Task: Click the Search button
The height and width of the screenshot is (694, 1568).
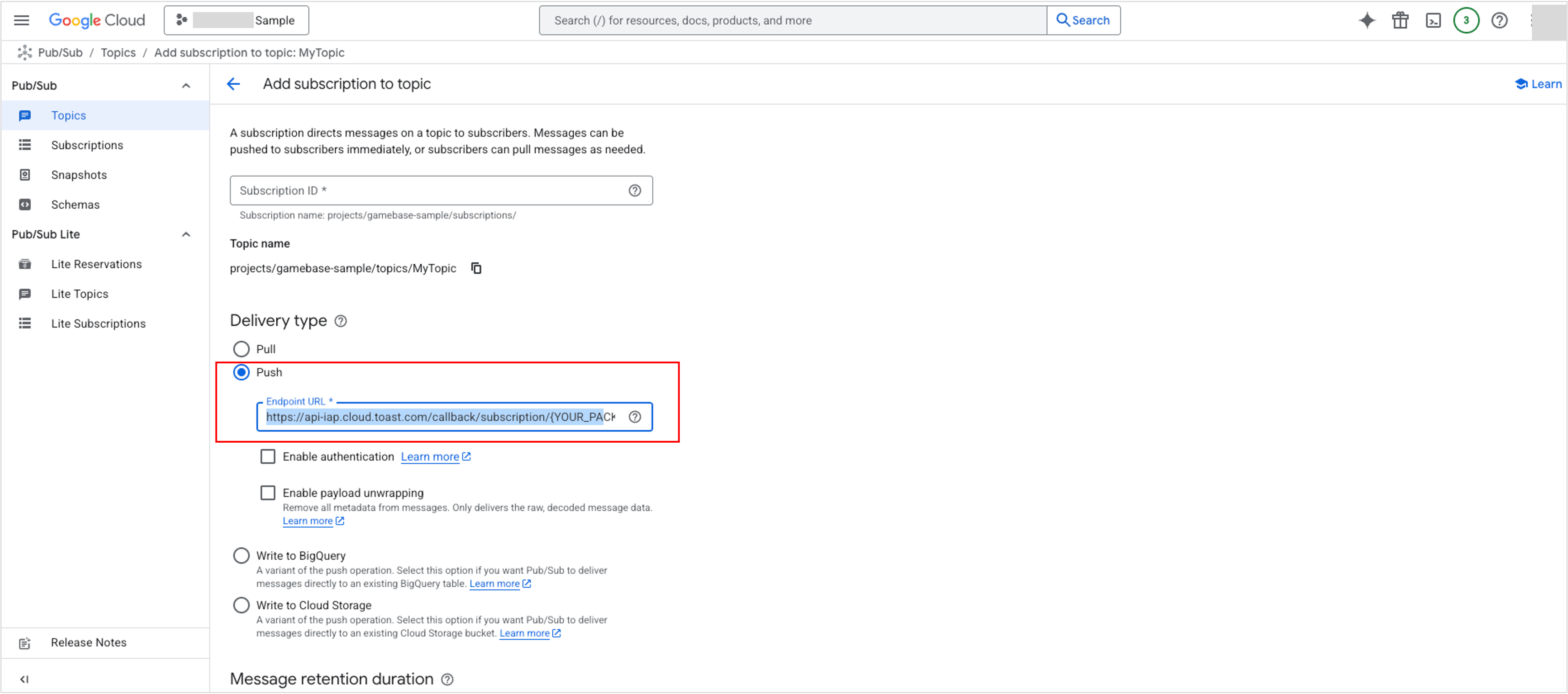Action: click(1084, 20)
